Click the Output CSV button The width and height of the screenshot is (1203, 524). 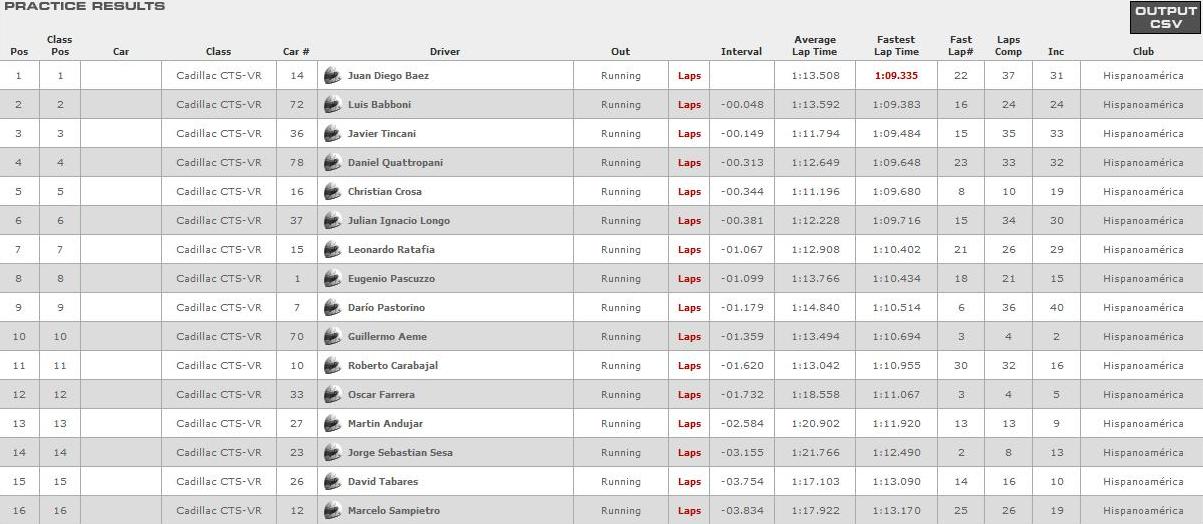[1165, 17]
